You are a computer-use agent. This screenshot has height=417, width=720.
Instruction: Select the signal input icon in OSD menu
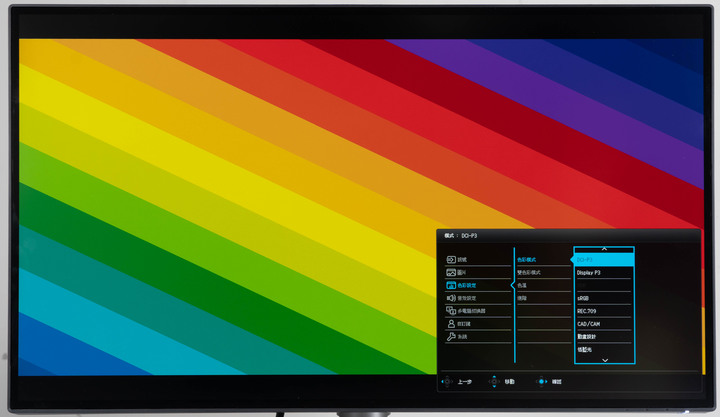451,259
